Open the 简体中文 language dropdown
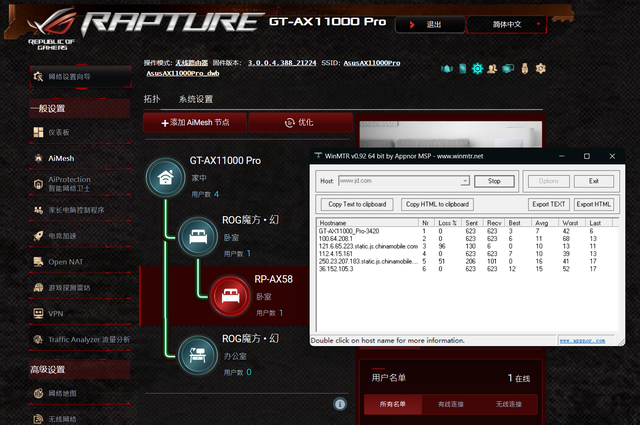Viewport: 640px width, 425px height. pyautogui.click(x=507, y=24)
